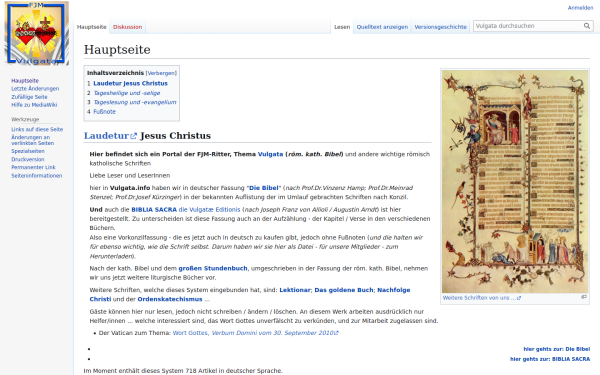Click hier gehts zur: BIBLIA SACRA
This screenshot has height=375, width=600.
coord(550,359)
